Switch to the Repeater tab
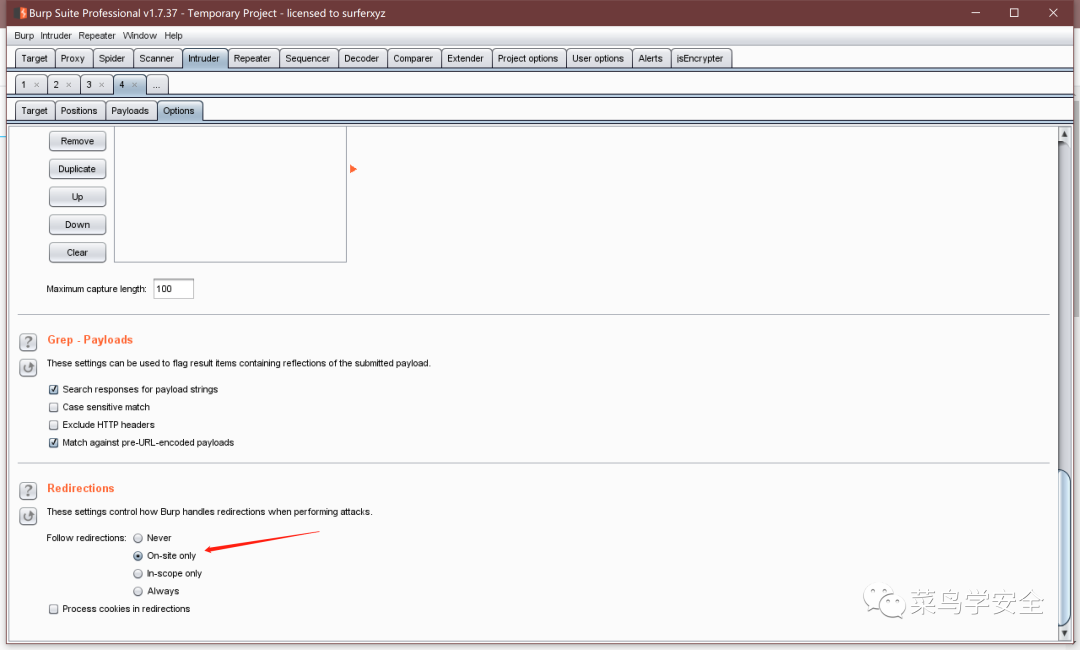 coord(252,59)
